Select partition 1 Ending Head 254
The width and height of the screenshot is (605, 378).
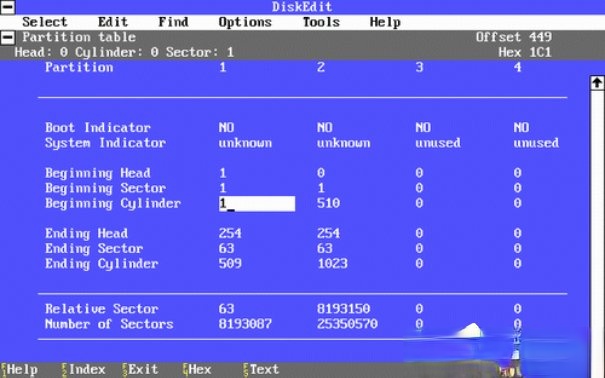(x=230, y=233)
